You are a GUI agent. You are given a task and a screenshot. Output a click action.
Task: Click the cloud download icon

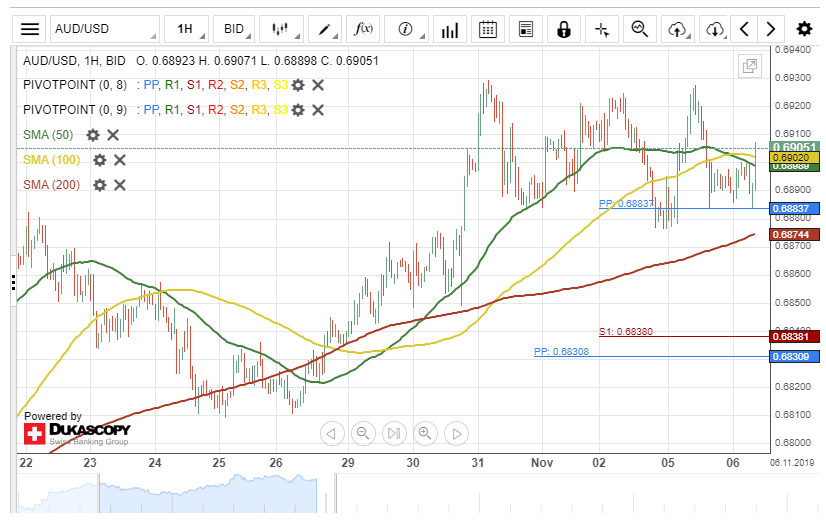(714, 29)
